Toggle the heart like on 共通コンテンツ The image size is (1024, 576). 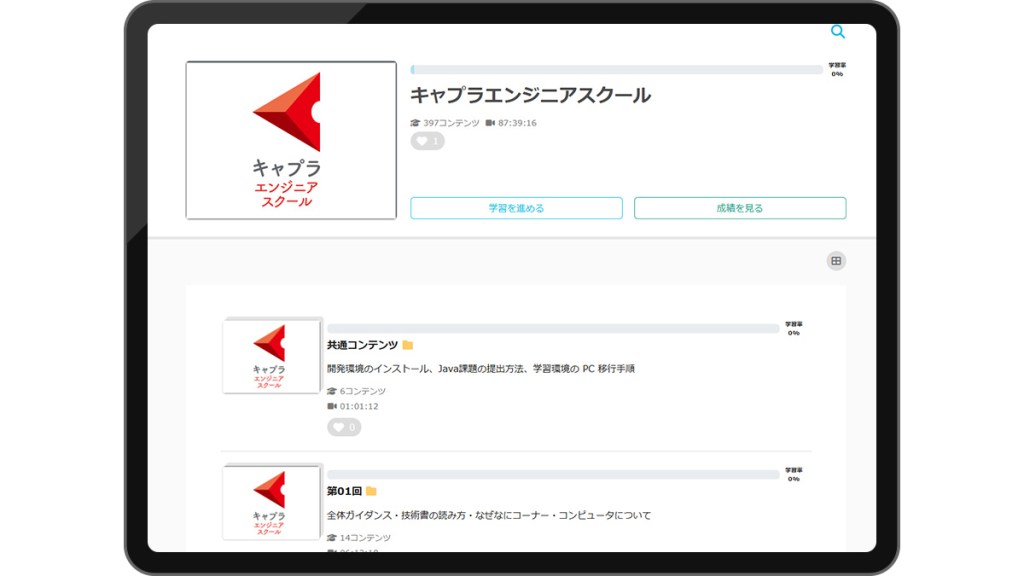(x=343, y=427)
